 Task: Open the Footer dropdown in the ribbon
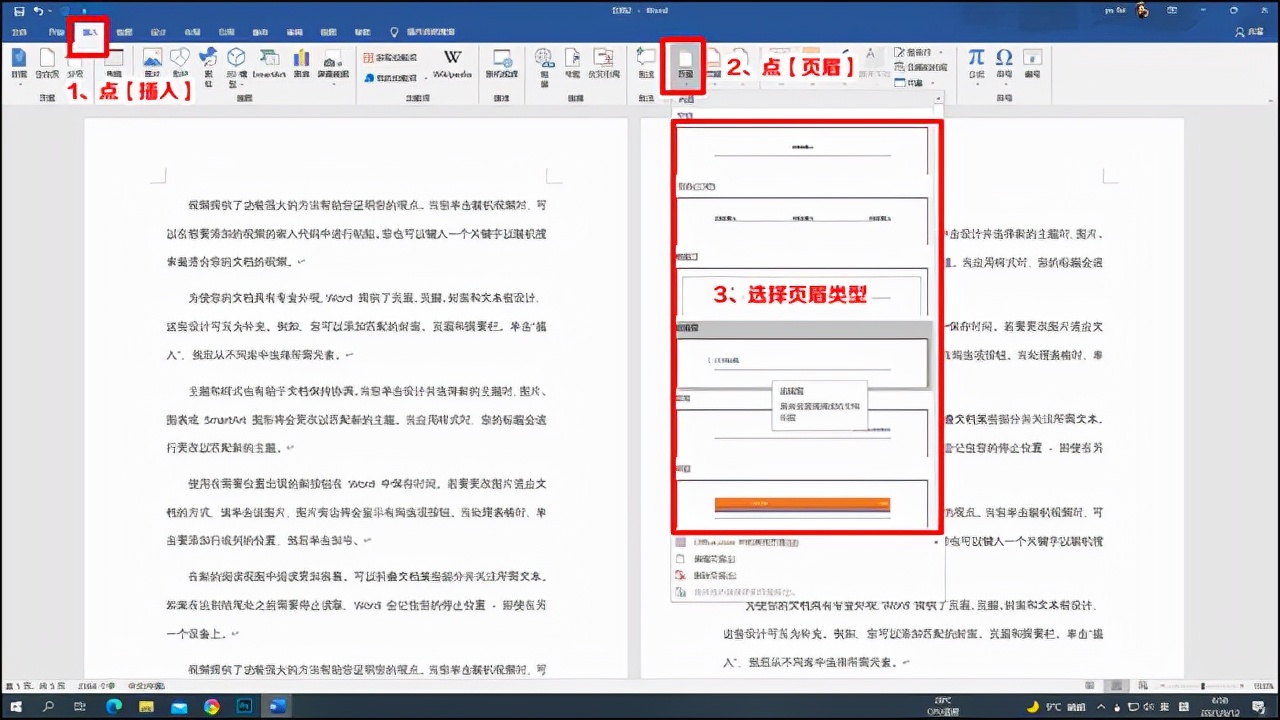point(712,68)
